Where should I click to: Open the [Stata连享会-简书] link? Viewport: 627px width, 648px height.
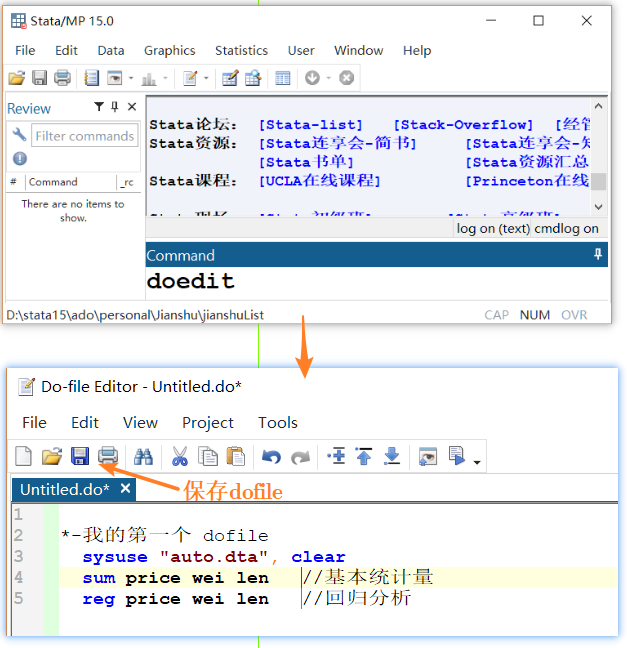(x=338, y=143)
